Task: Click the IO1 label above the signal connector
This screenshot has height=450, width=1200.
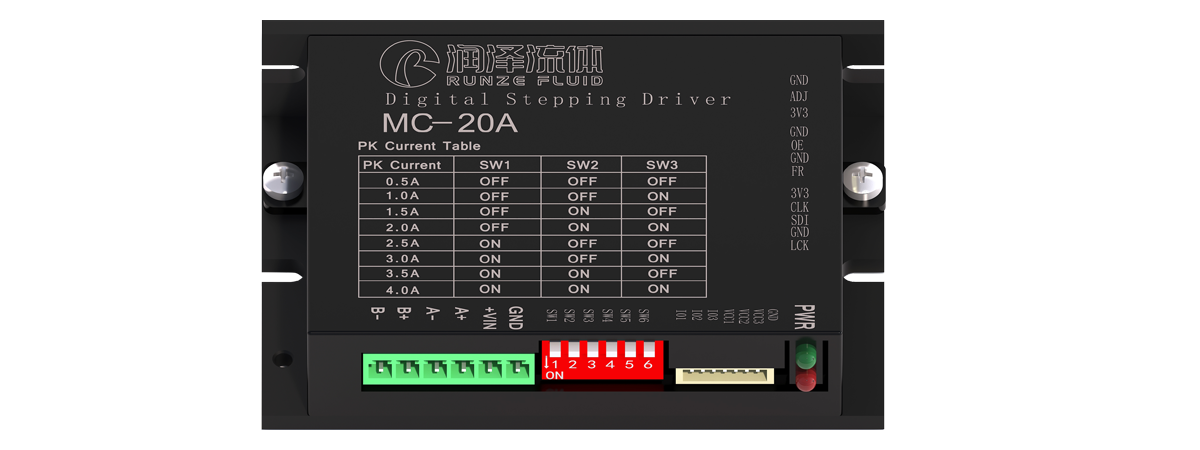Action: coord(681,316)
